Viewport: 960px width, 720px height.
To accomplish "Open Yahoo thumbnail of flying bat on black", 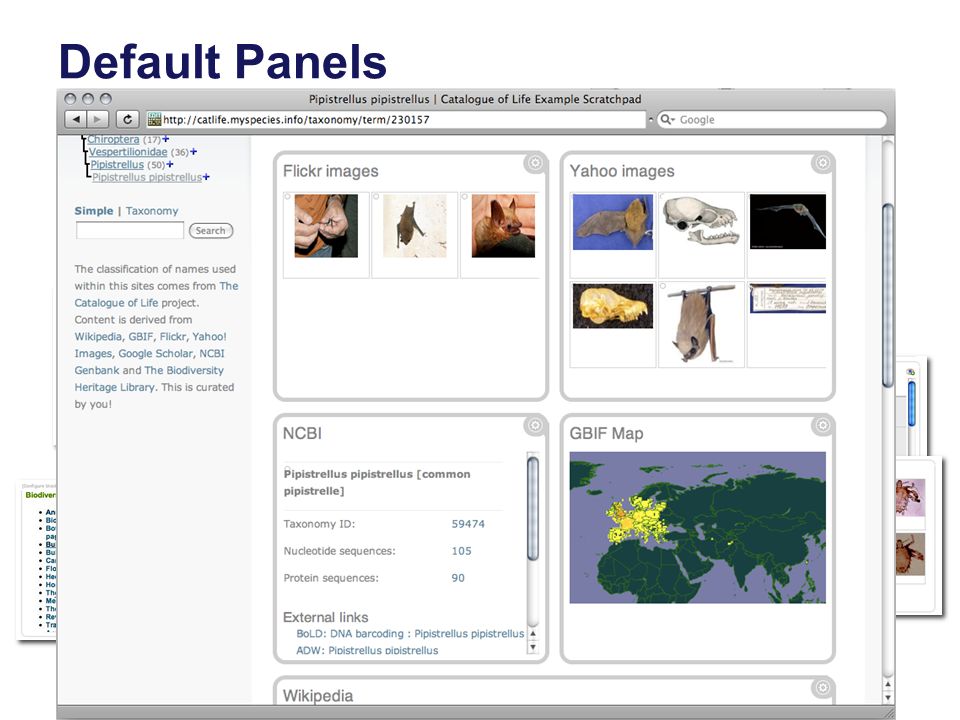I will click(x=788, y=222).
